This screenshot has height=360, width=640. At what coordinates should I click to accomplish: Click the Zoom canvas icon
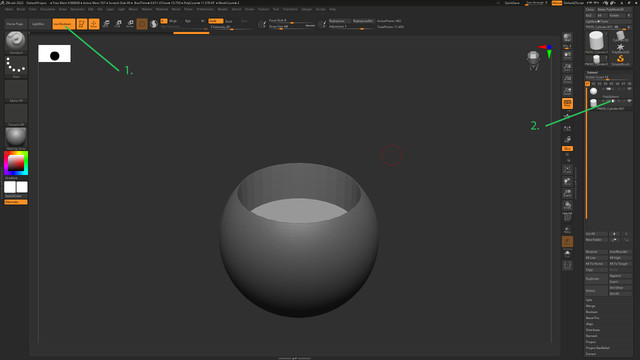coord(567,67)
